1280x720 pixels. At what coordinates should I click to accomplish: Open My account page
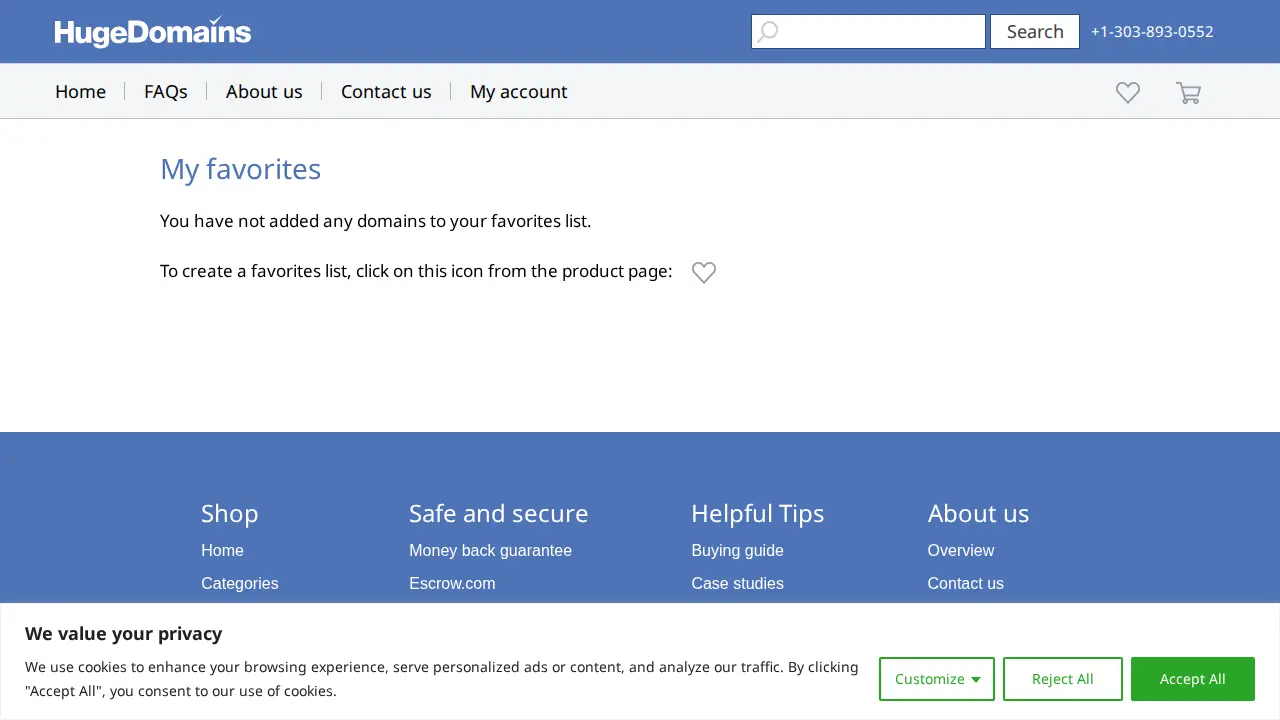pyautogui.click(x=519, y=91)
